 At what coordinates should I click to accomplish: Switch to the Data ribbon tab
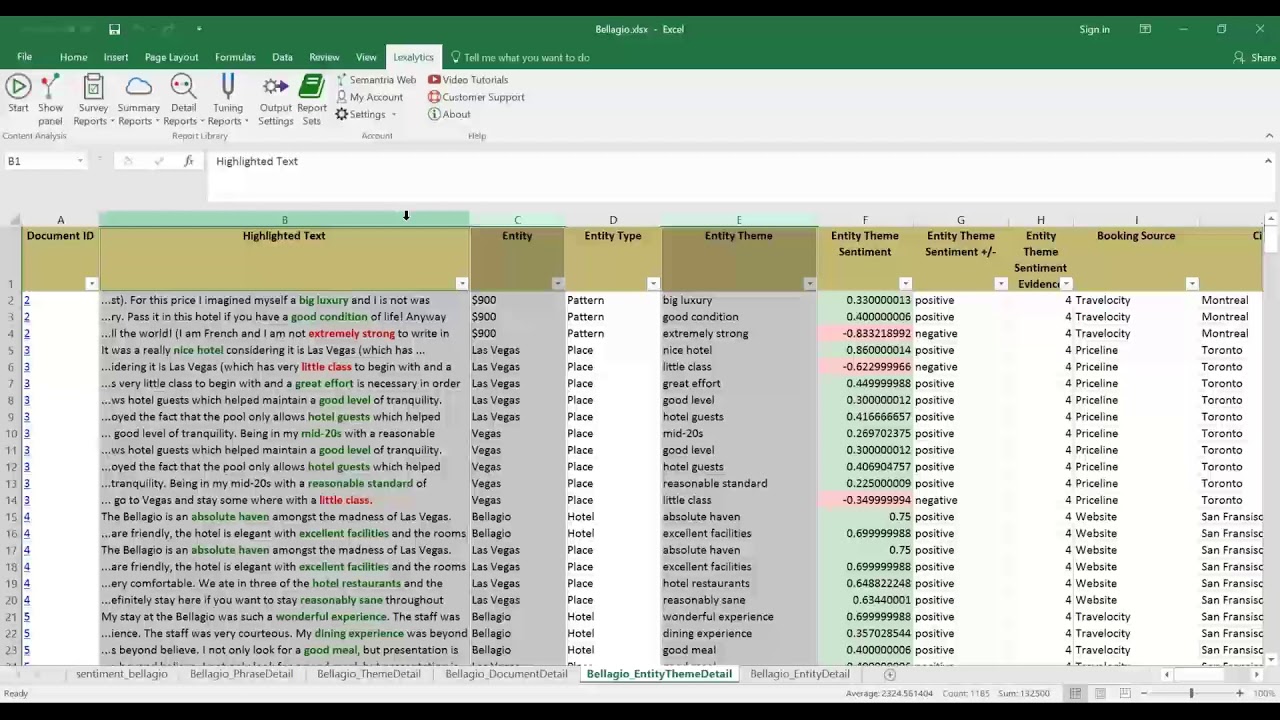click(282, 57)
